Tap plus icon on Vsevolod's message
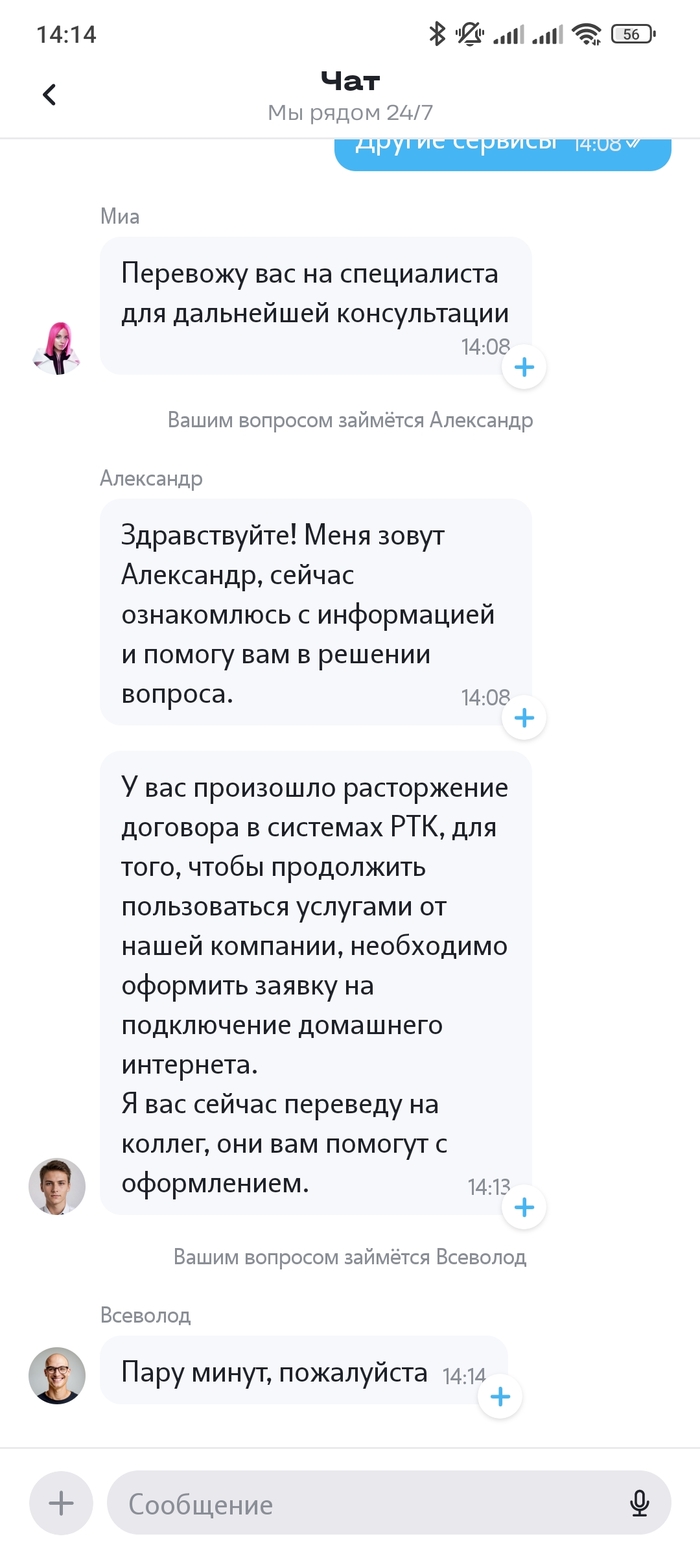Viewport: 700px width, 1556px height. click(500, 1397)
